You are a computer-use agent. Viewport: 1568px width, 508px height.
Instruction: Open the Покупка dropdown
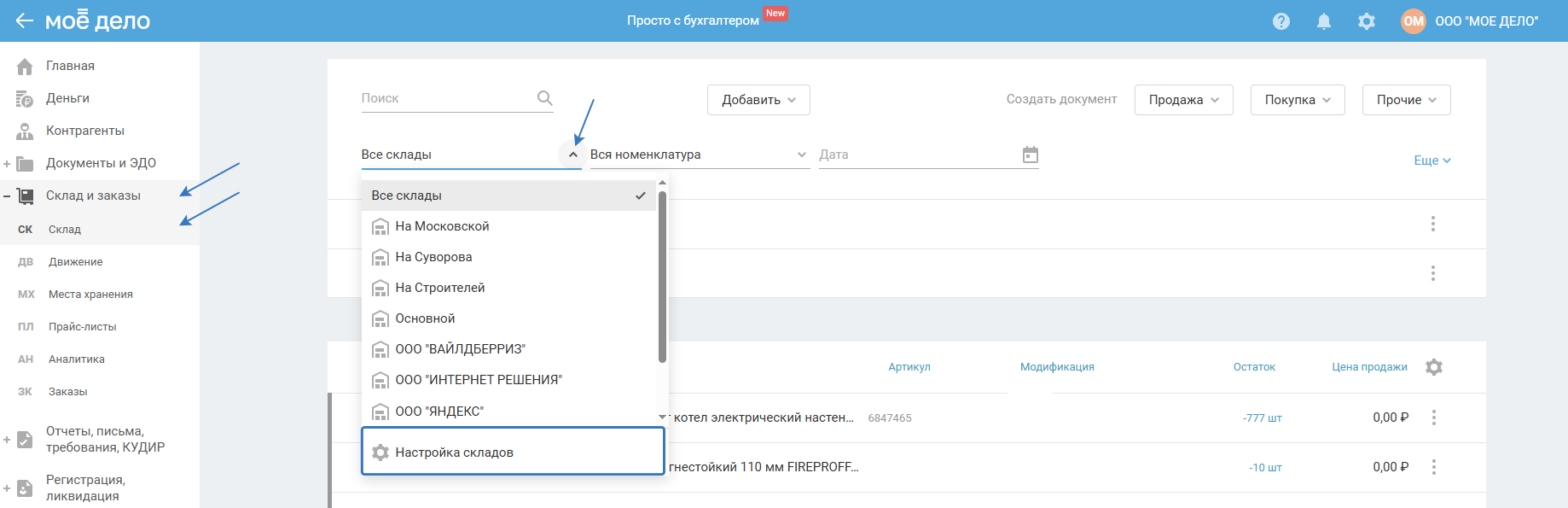point(1298,100)
